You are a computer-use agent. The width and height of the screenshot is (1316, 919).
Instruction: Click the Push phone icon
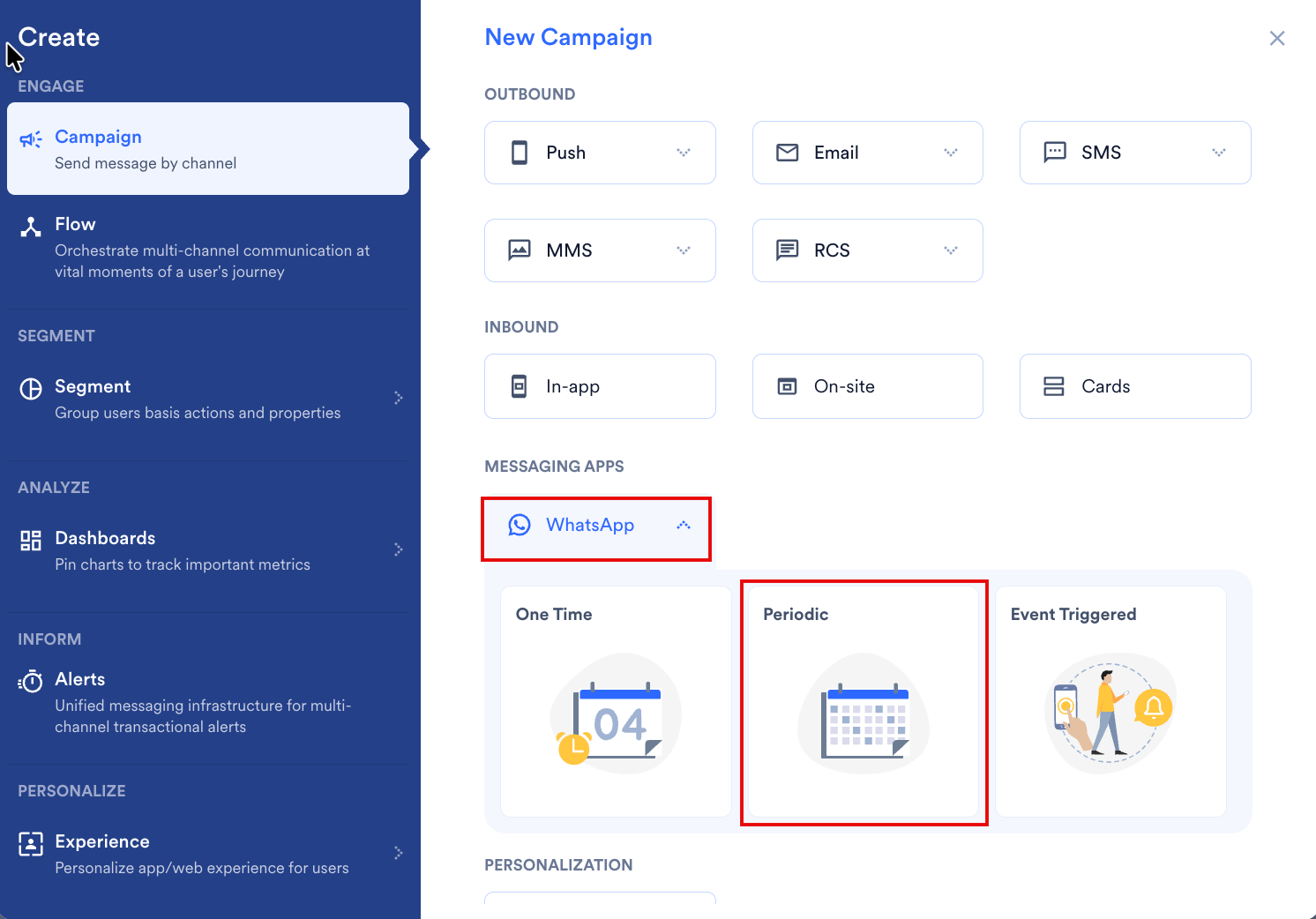520,153
